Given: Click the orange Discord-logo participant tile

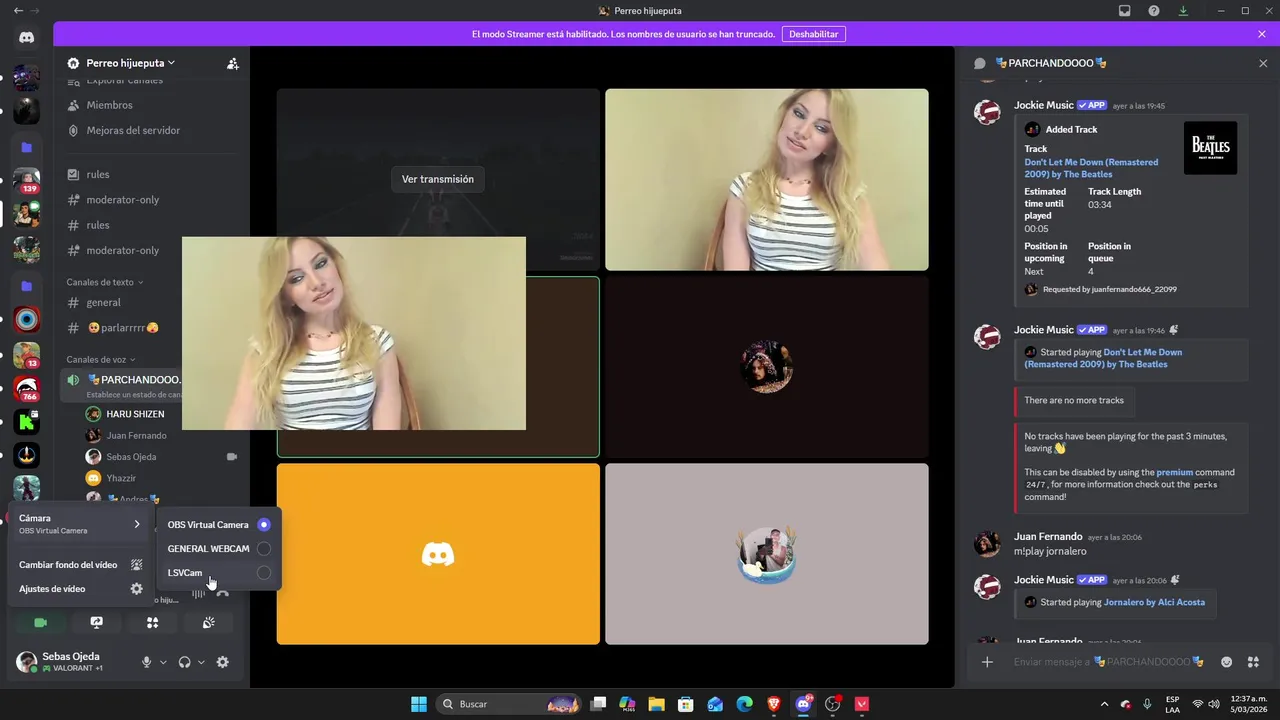Looking at the screenshot, I should 438,554.
